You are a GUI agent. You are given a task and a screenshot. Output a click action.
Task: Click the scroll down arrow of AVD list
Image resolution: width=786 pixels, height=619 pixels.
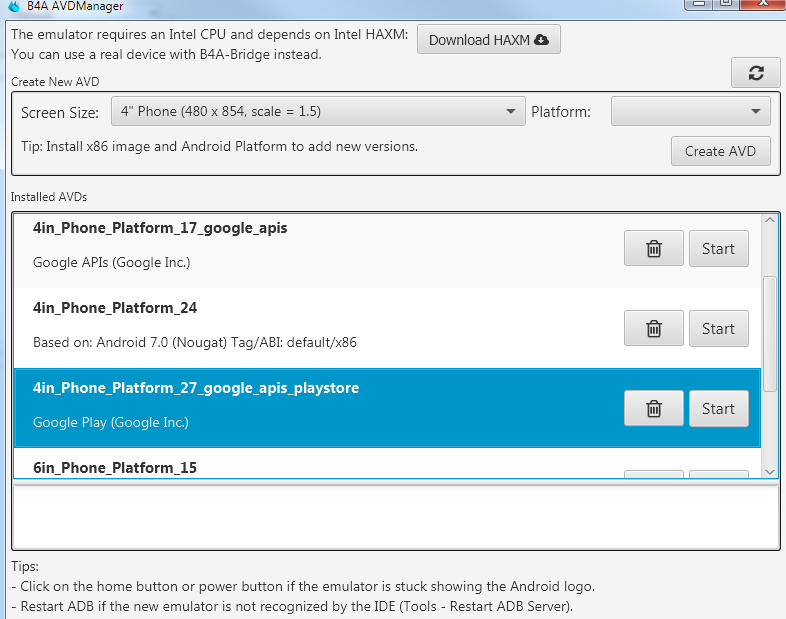click(x=770, y=472)
